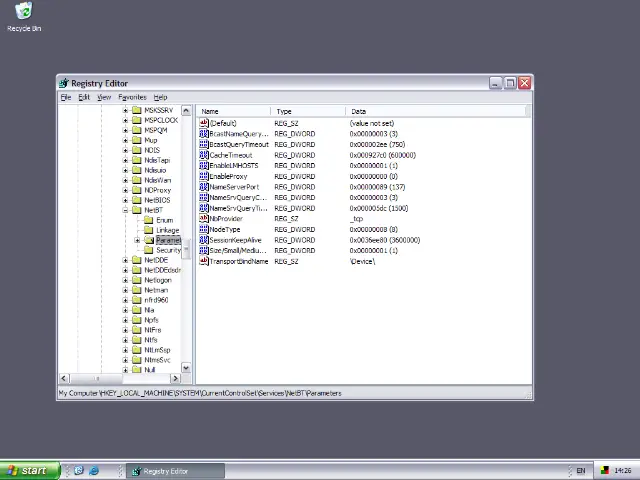
Task: Click the 0x000927c0 (600000) data cell
Action: [382, 155]
